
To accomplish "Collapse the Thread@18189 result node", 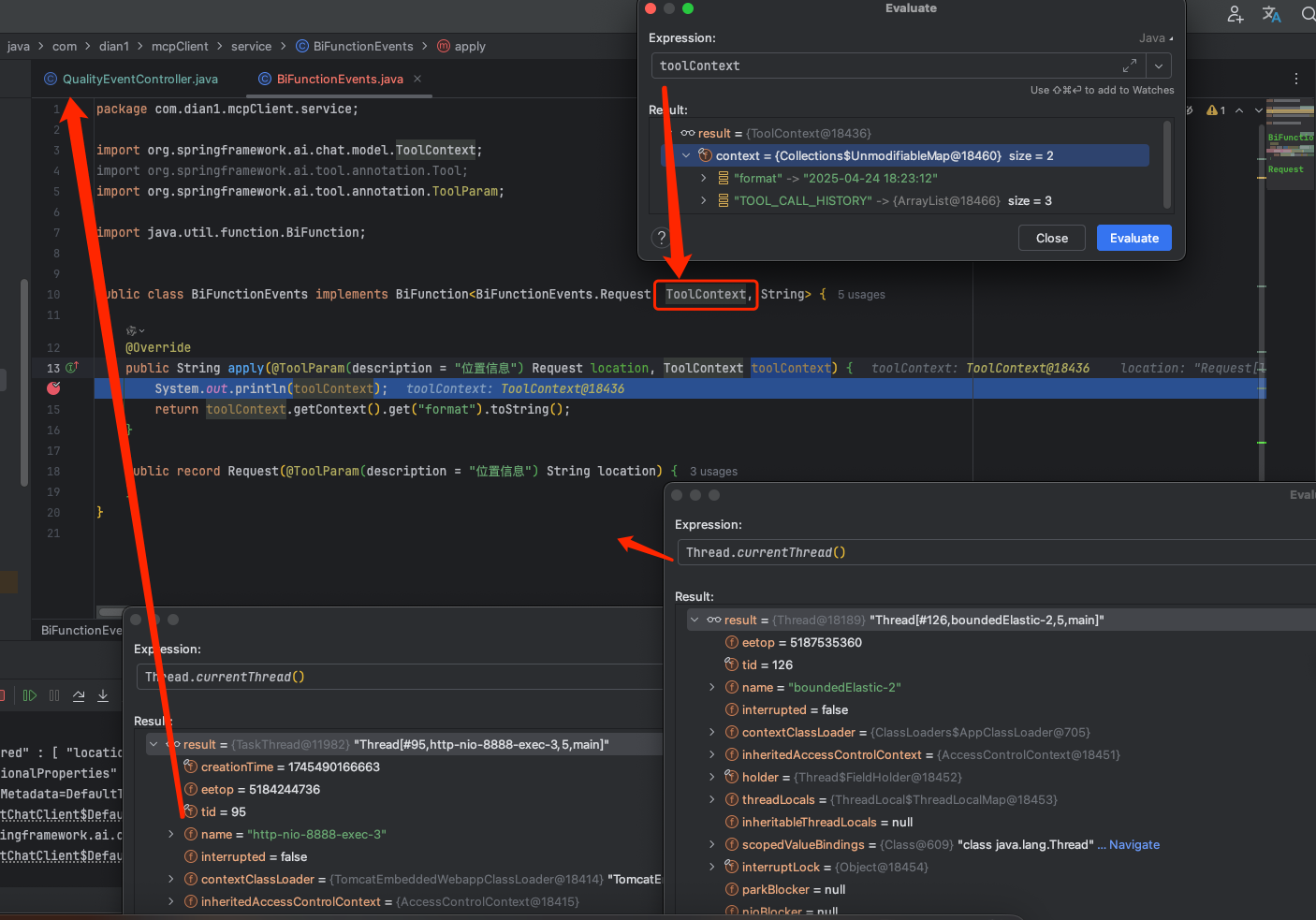I will click(695, 620).
